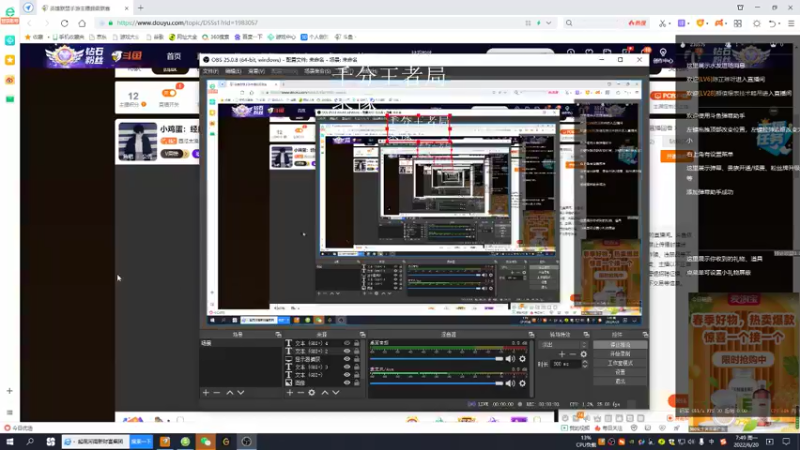Open 设置 from the OBS Controls panel

620,372
